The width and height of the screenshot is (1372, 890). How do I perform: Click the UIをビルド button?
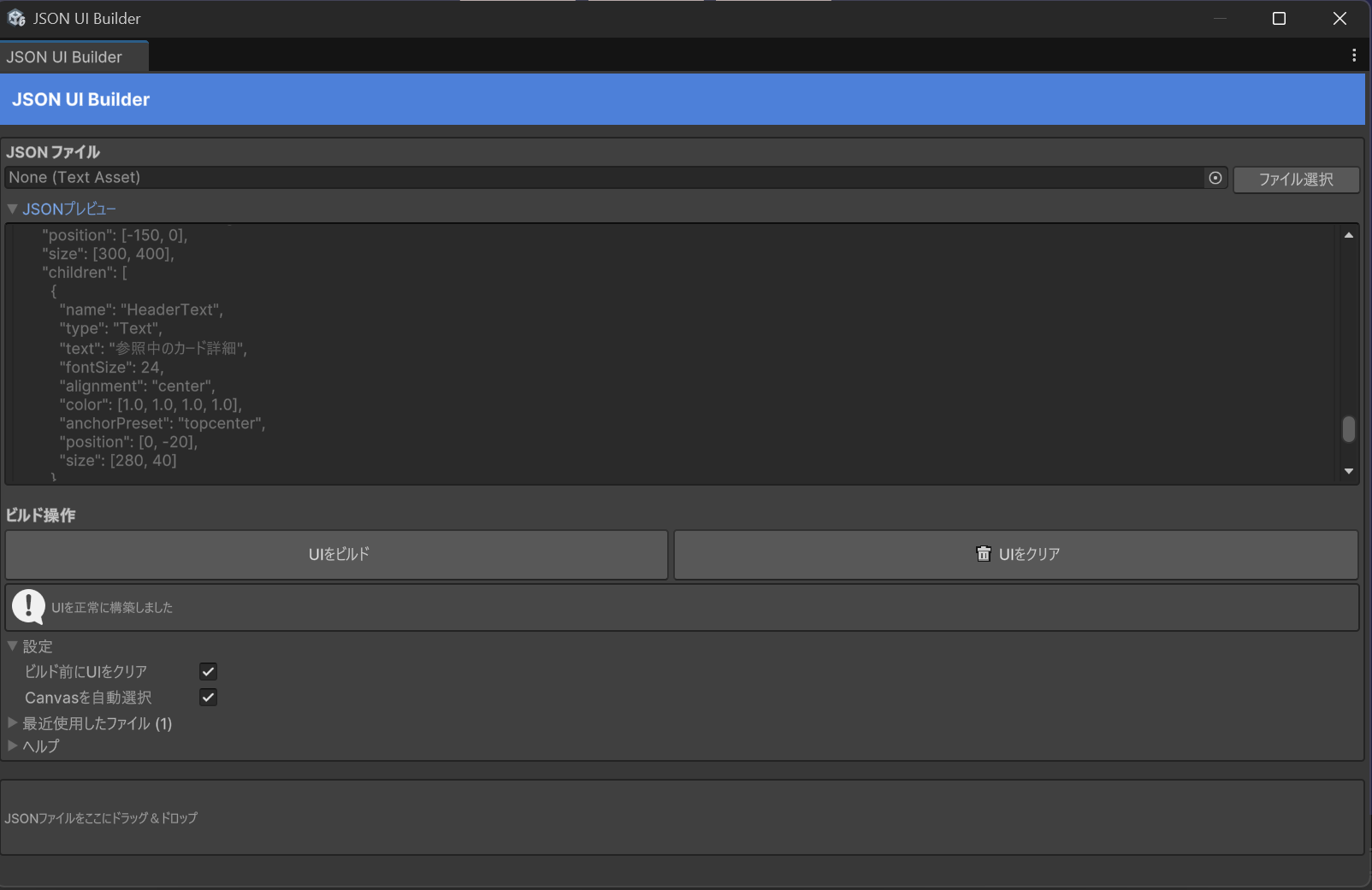pyautogui.click(x=337, y=555)
